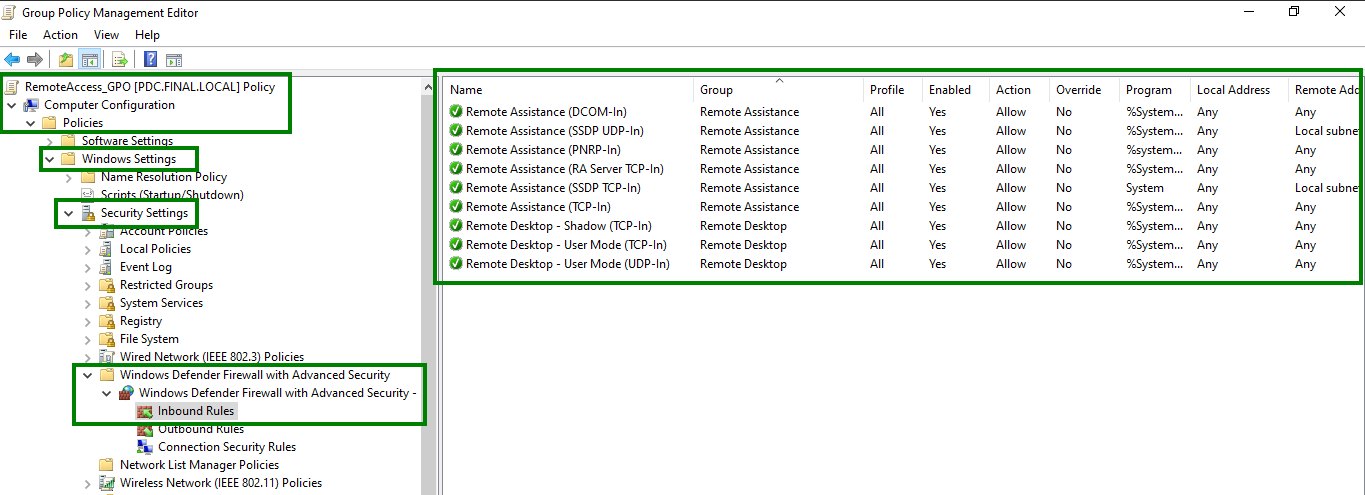The height and width of the screenshot is (495, 1365).
Task: Select the Remote Assistance (PNRP-In) rule name
Action: 543,150
